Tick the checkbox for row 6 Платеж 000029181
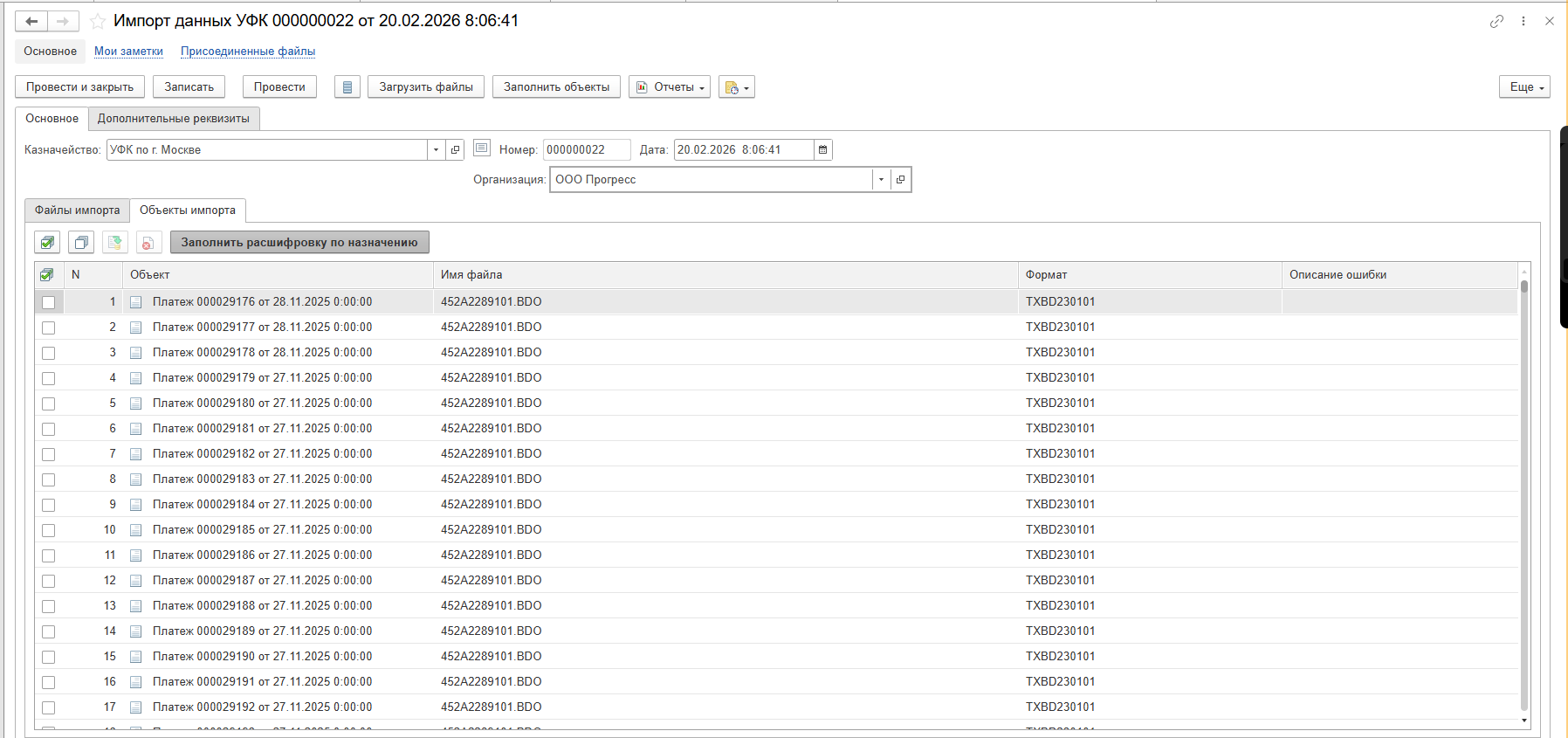This screenshot has width=1568, height=738. [x=48, y=429]
